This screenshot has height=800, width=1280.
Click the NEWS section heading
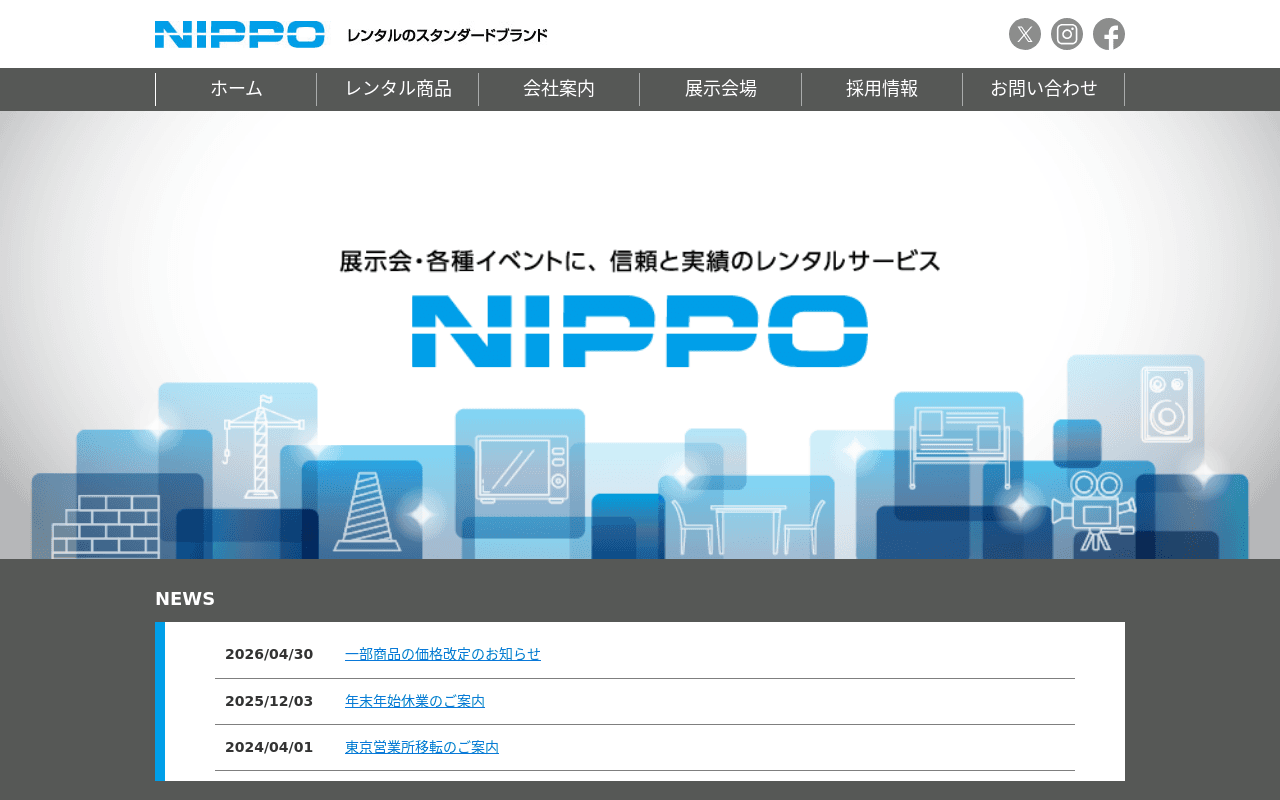pos(185,599)
